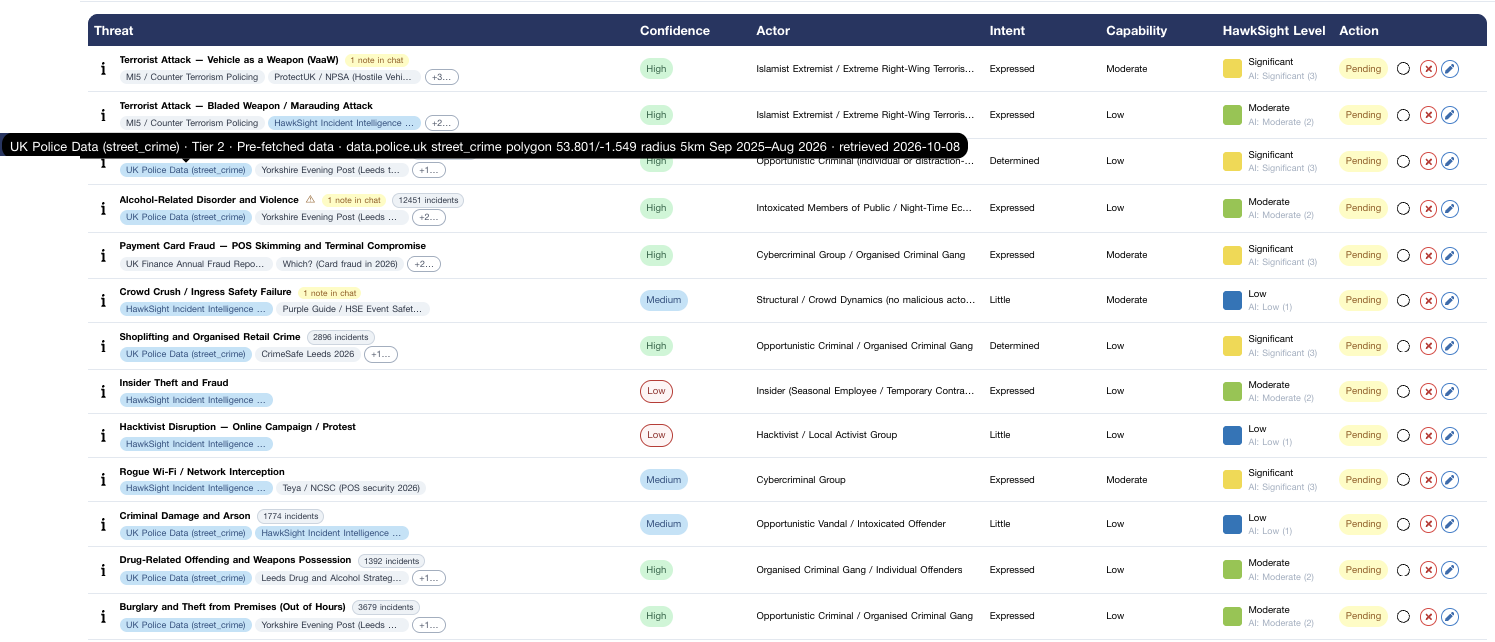Click the yellow Significant swatch for Vehicle as a Weapon
Image resolution: width=1495 pixels, height=642 pixels.
click(1232, 69)
